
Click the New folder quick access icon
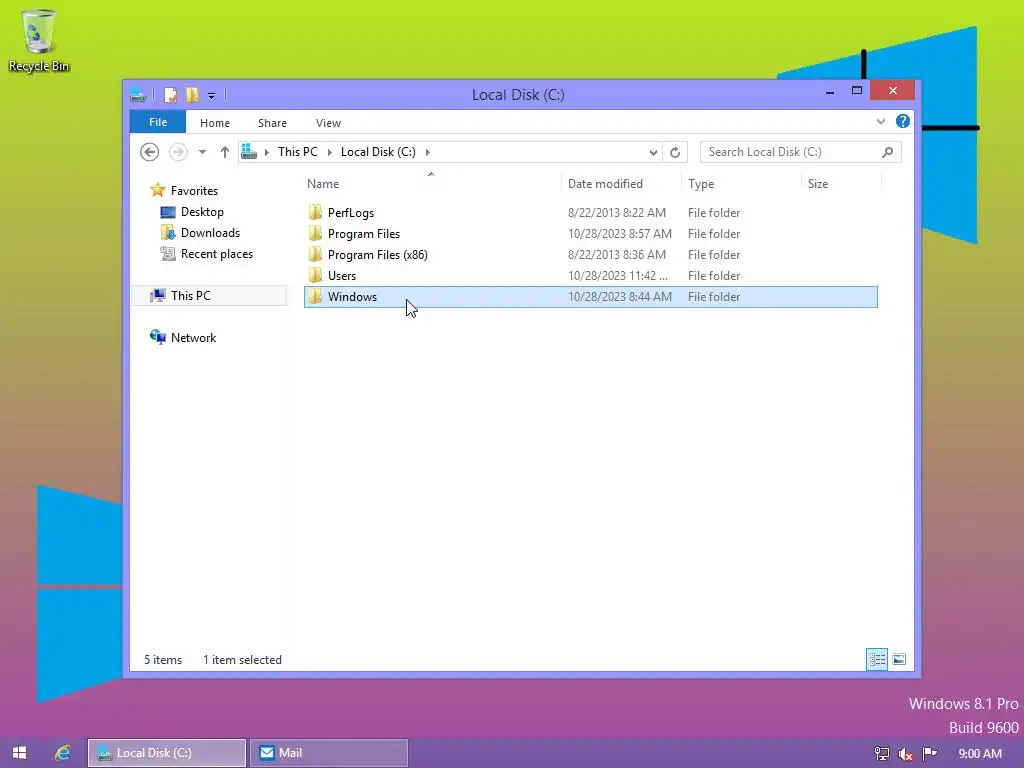pos(192,95)
